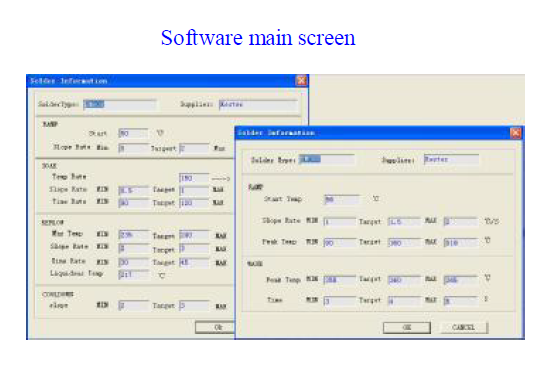The height and width of the screenshot is (372, 544).
Task: Select WAVE Peak Temp MIN field
Action: [339, 279]
